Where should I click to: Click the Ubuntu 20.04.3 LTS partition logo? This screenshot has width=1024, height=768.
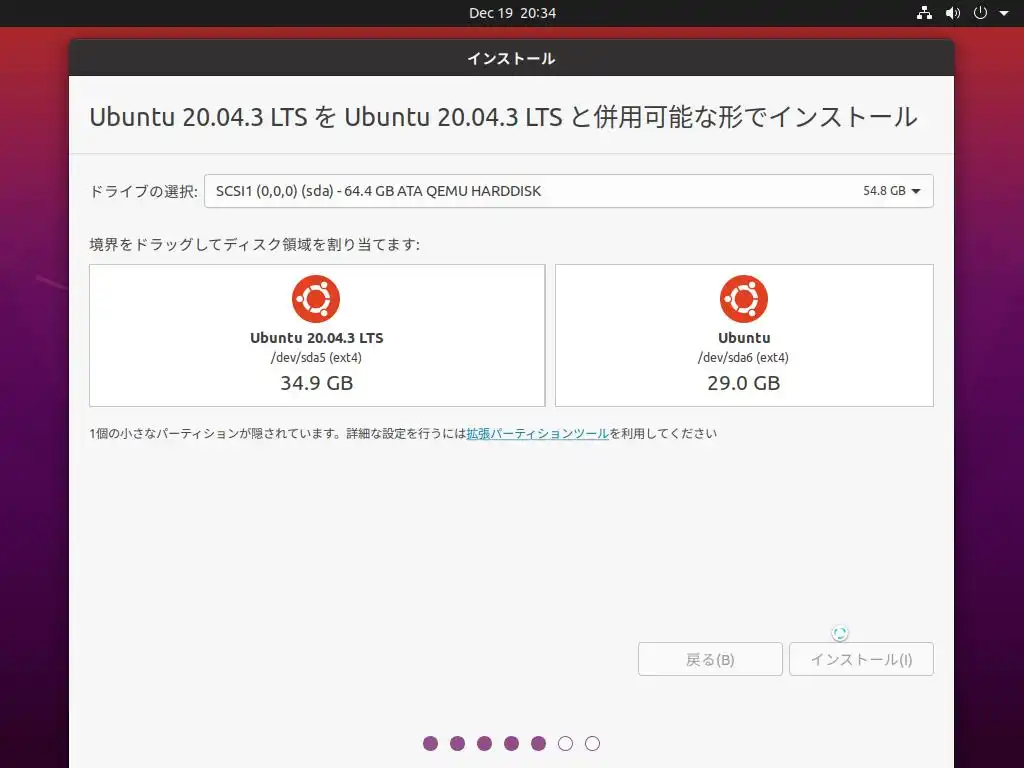tap(315, 298)
